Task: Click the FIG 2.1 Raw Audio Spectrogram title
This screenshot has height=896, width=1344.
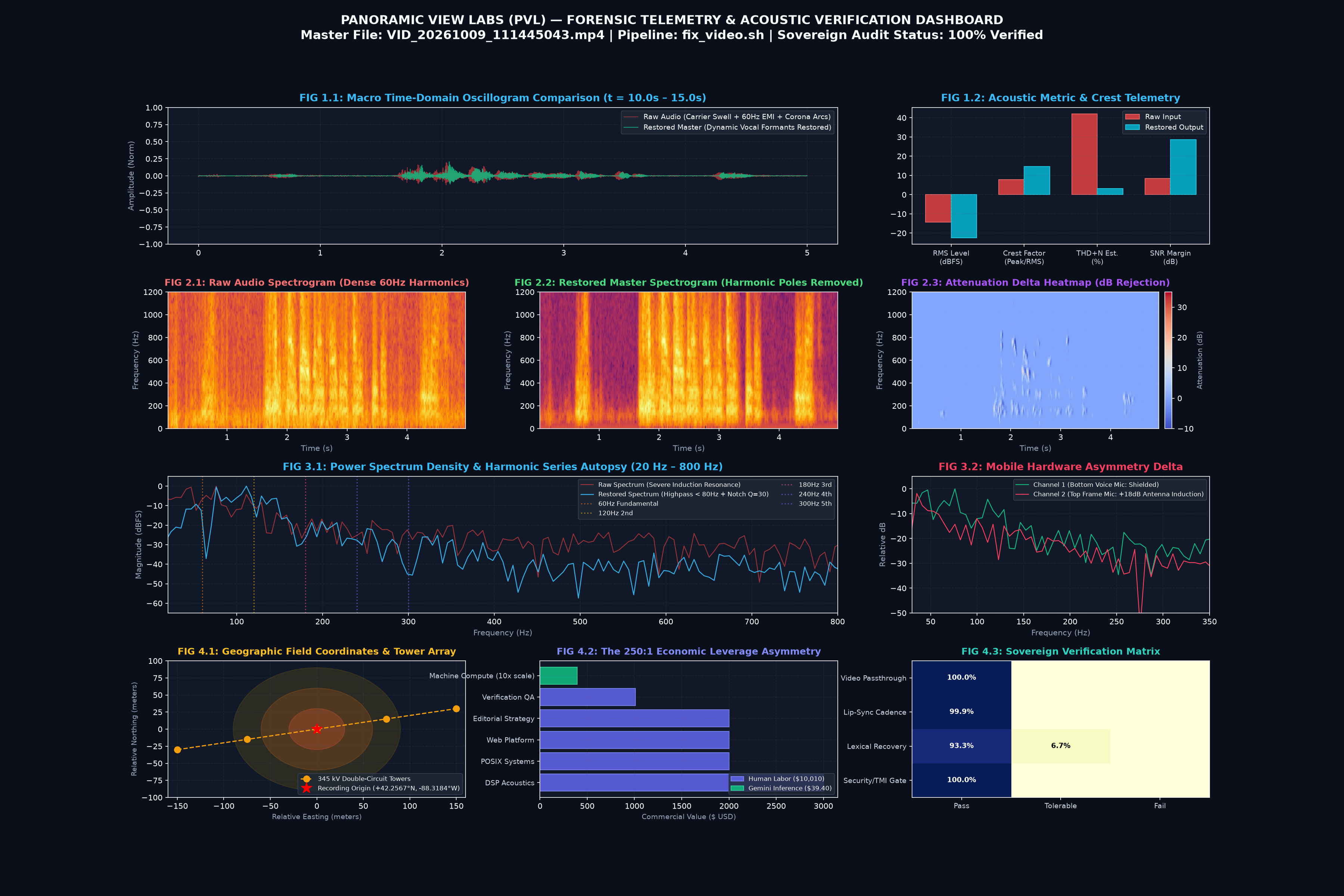Action: coord(317,282)
